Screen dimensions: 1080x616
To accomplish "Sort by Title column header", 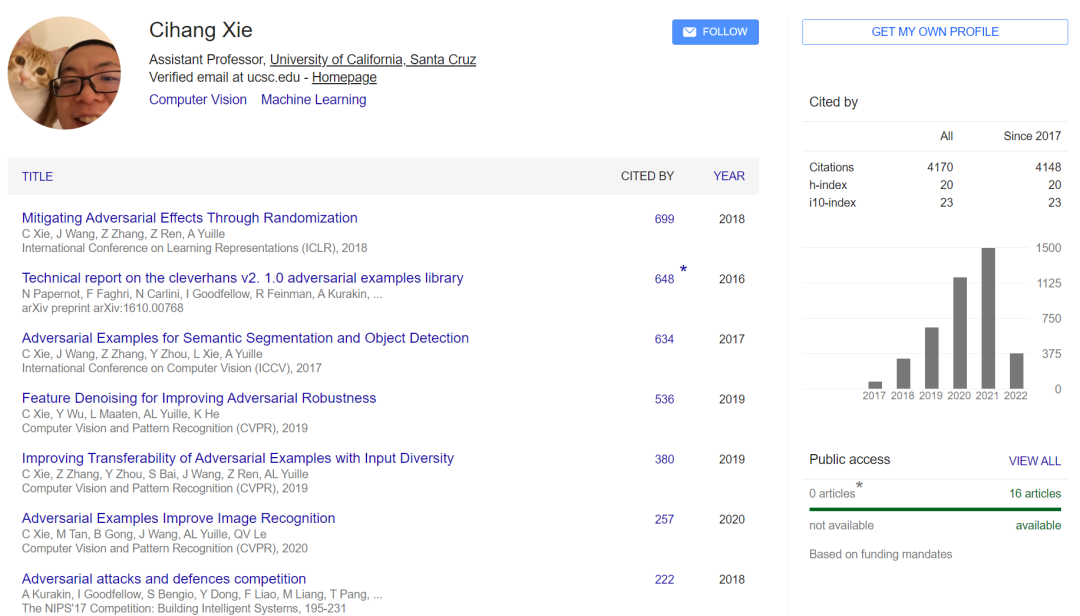I will (37, 176).
